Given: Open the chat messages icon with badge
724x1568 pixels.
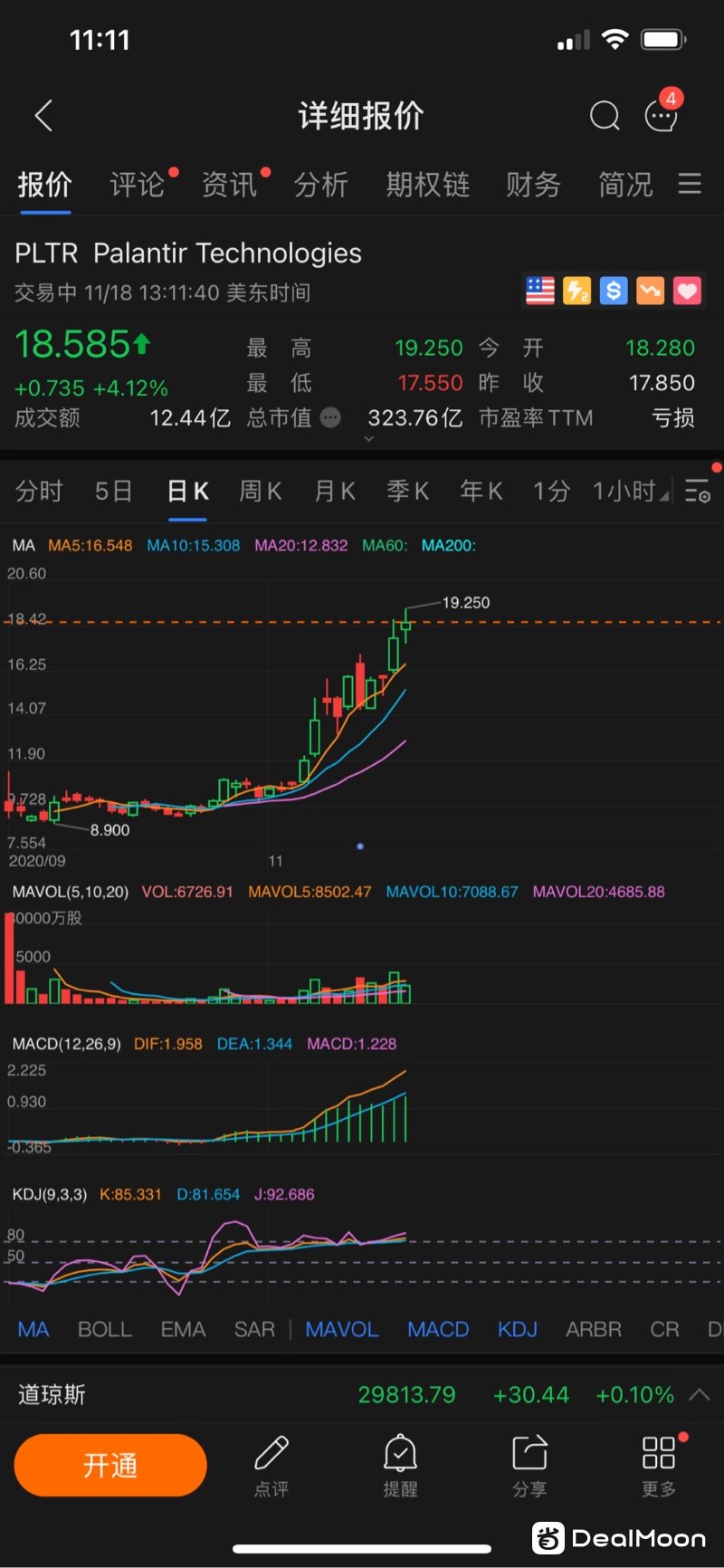Looking at the screenshot, I should click(x=662, y=114).
